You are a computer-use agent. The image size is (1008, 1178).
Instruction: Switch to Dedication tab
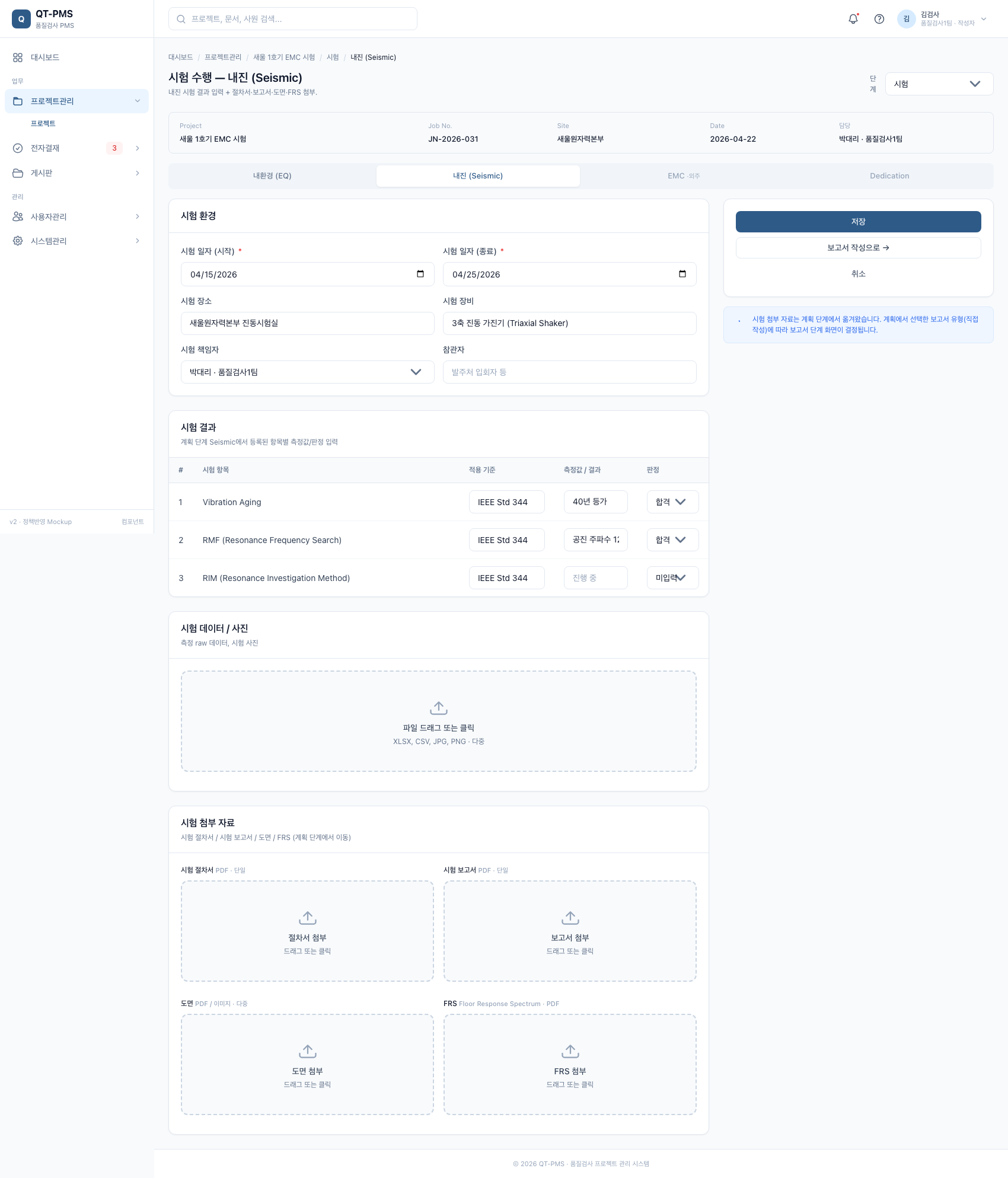click(889, 176)
